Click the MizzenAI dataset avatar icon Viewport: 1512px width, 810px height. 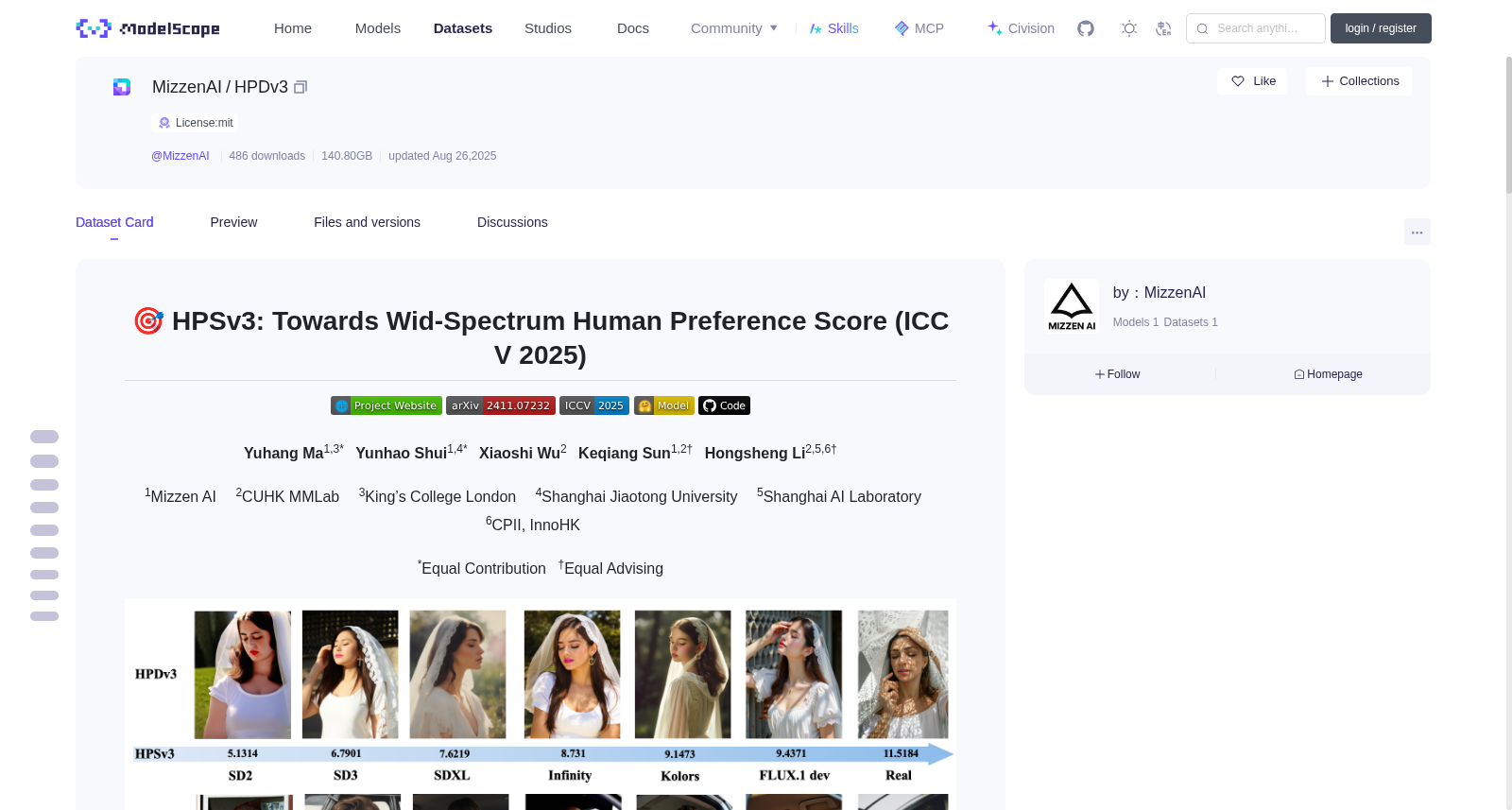pos(122,87)
